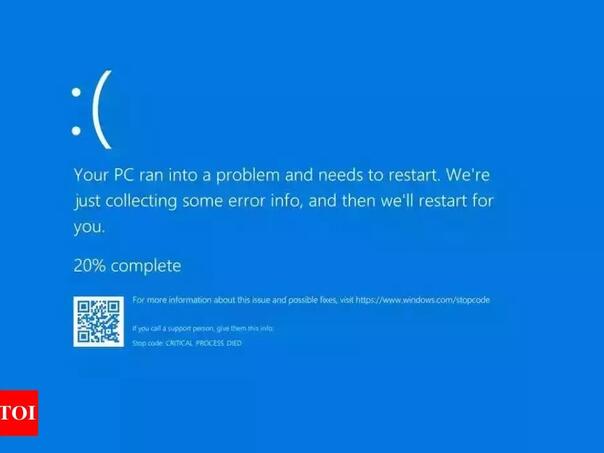Open the https://www.windows.com/stopcode link

(423, 300)
